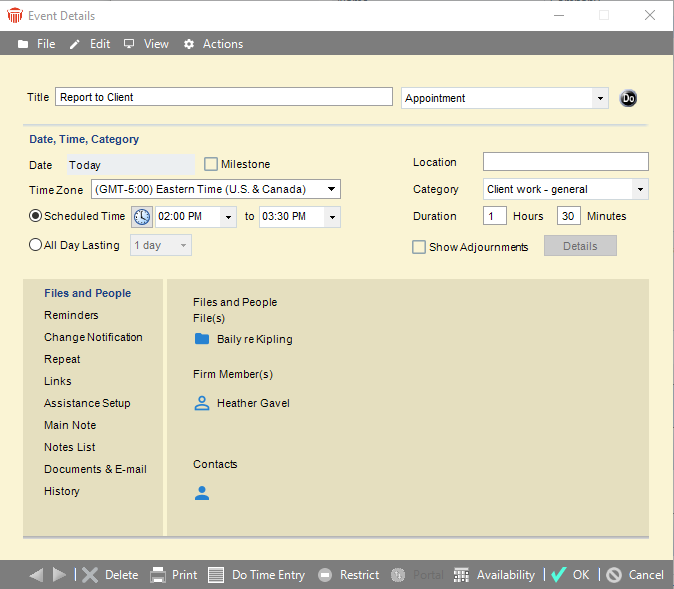Open the Edit menu

(90, 44)
